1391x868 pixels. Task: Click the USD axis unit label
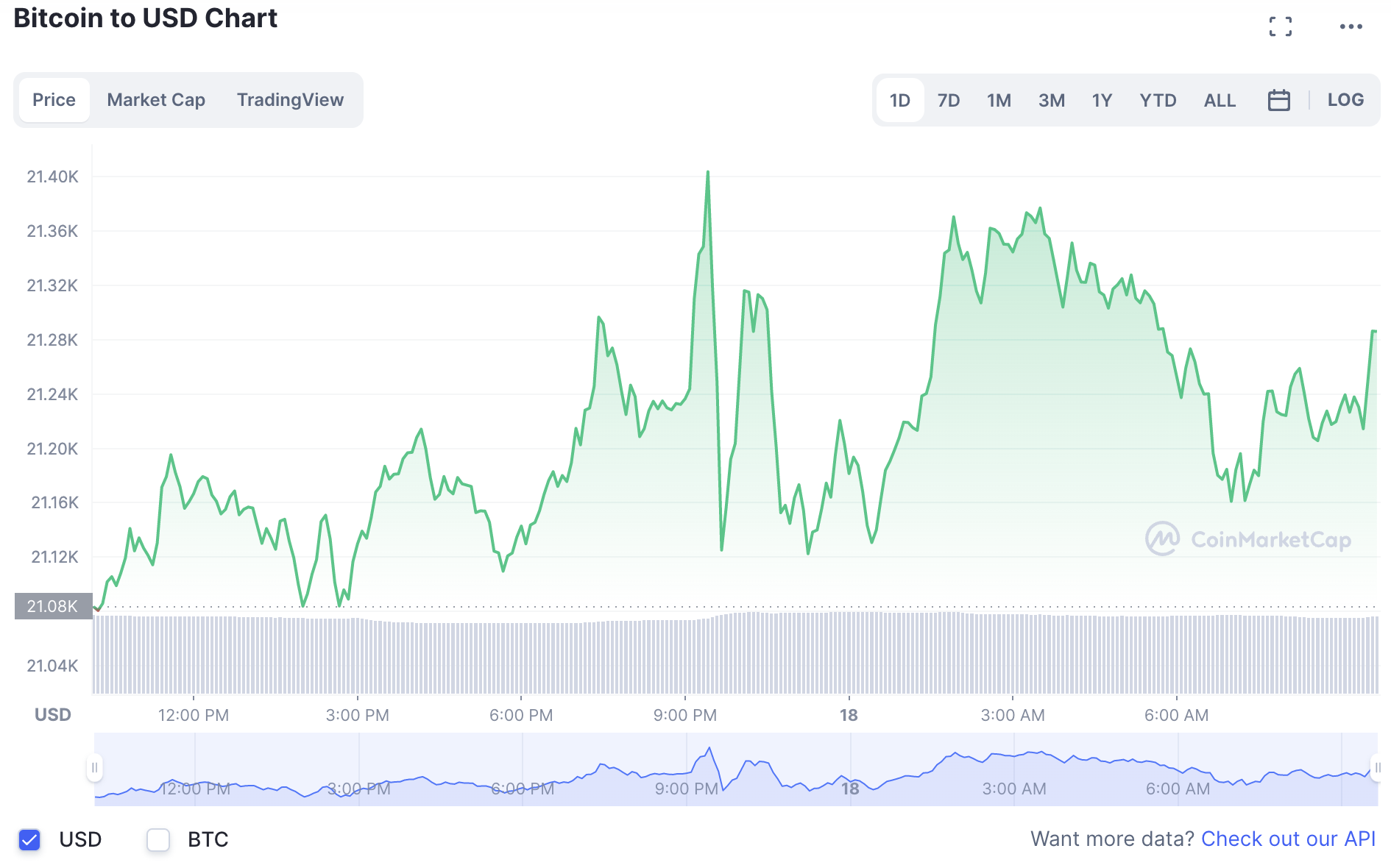[x=53, y=715]
